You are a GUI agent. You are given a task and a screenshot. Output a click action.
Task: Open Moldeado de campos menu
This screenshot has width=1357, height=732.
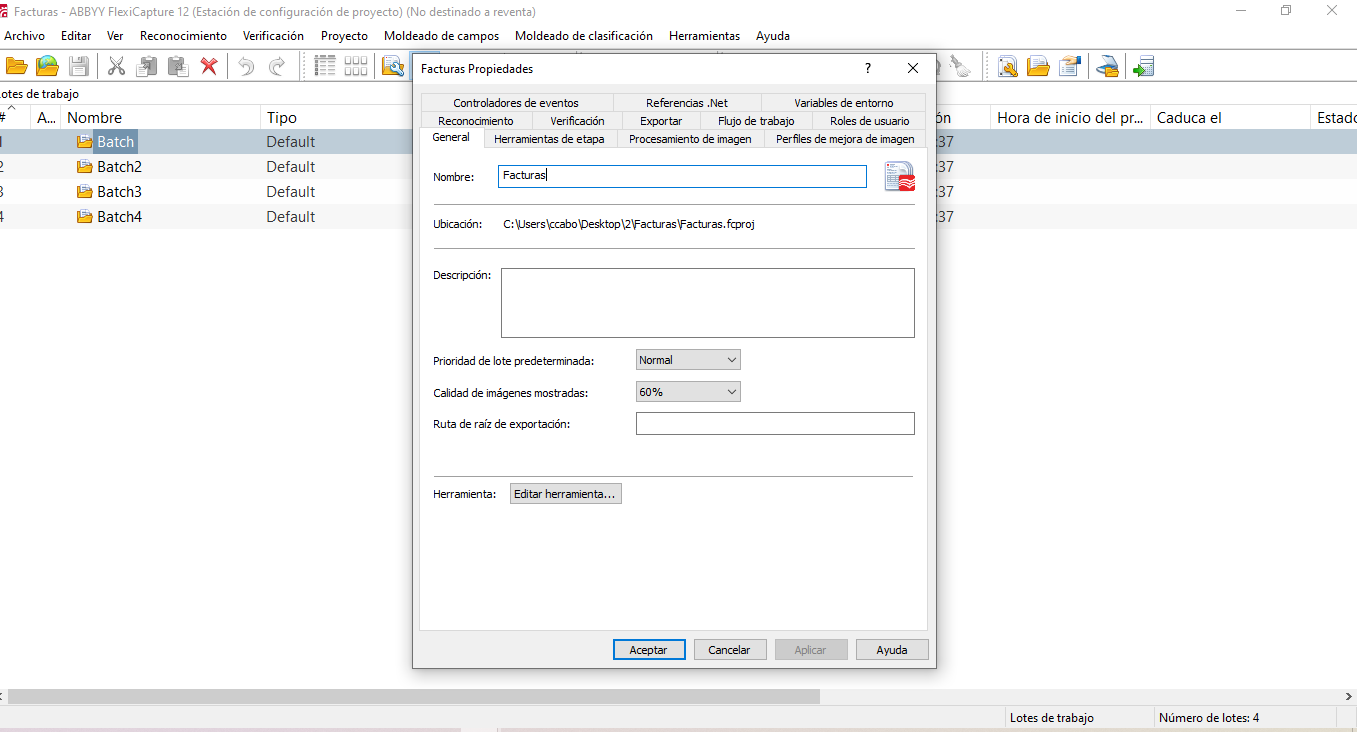point(441,36)
